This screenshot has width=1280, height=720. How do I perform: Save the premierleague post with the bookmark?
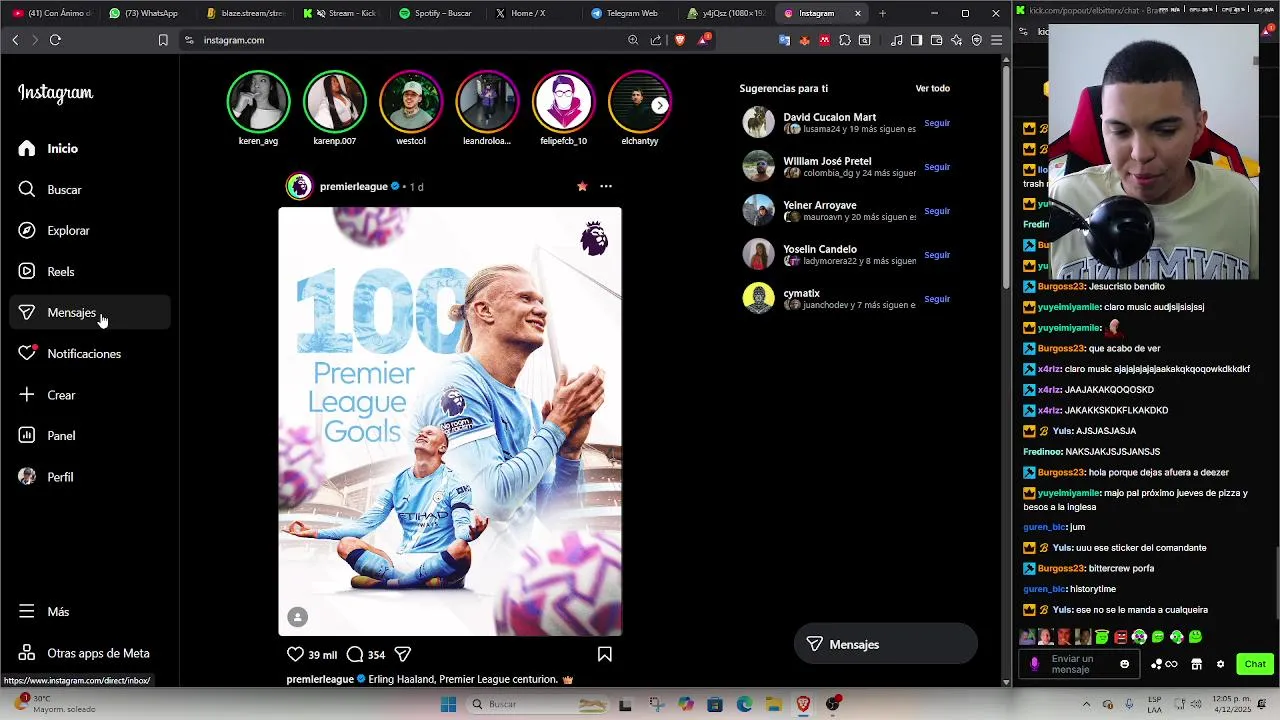tap(605, 654)
